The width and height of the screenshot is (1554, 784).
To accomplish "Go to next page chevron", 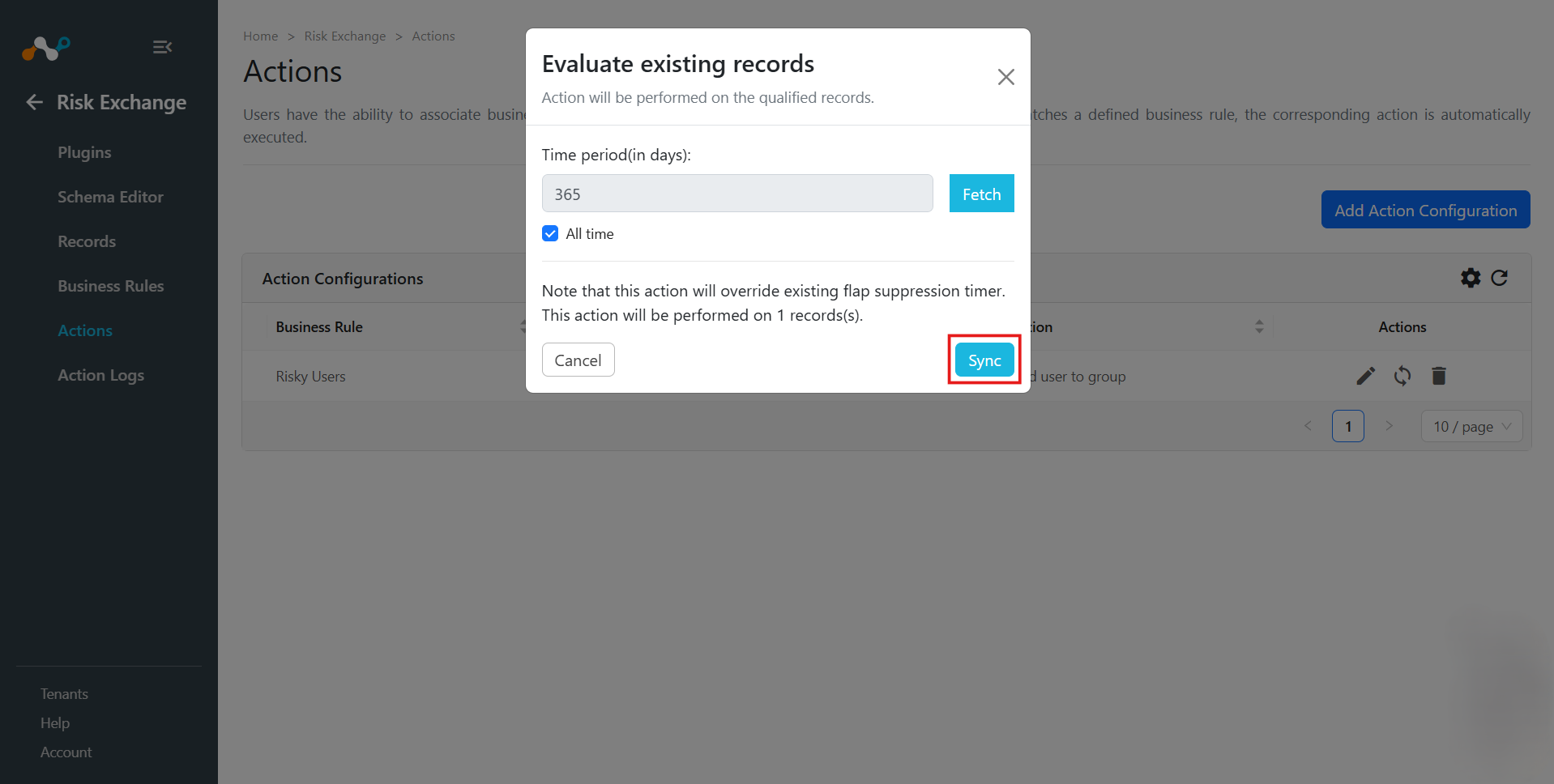I will pyautogui.click(x=1389, y=426).
